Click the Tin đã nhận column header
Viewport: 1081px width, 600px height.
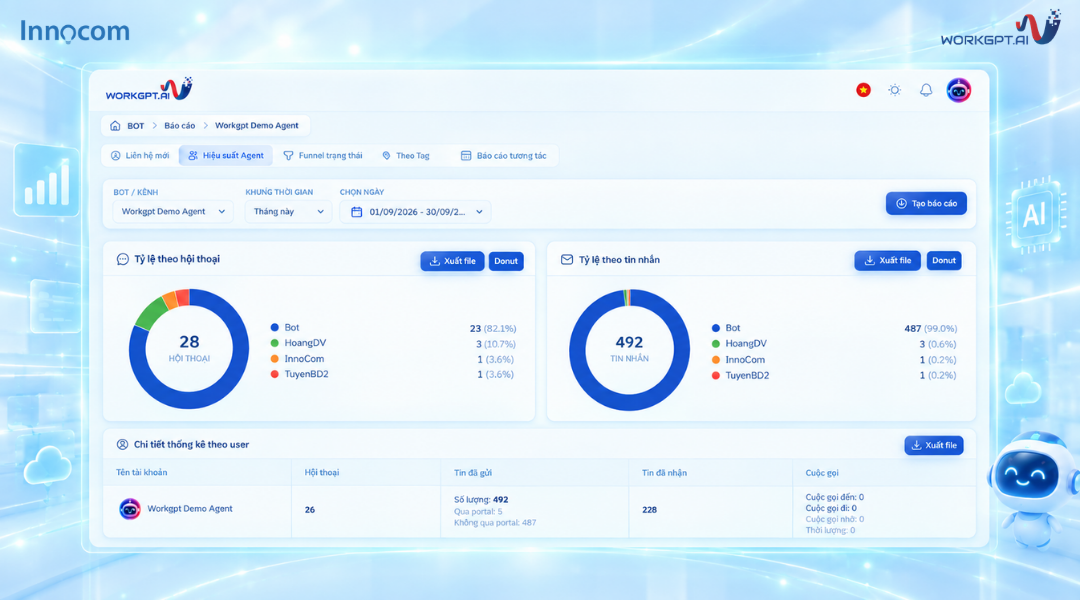(x=664, y=472)
